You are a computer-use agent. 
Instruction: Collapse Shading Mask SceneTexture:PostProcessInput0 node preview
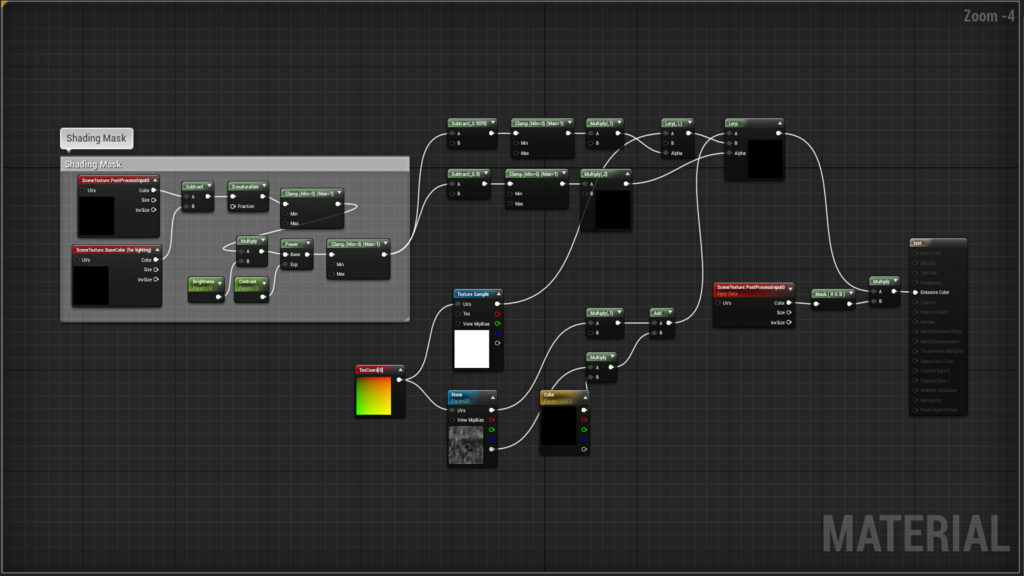point(155,180)
